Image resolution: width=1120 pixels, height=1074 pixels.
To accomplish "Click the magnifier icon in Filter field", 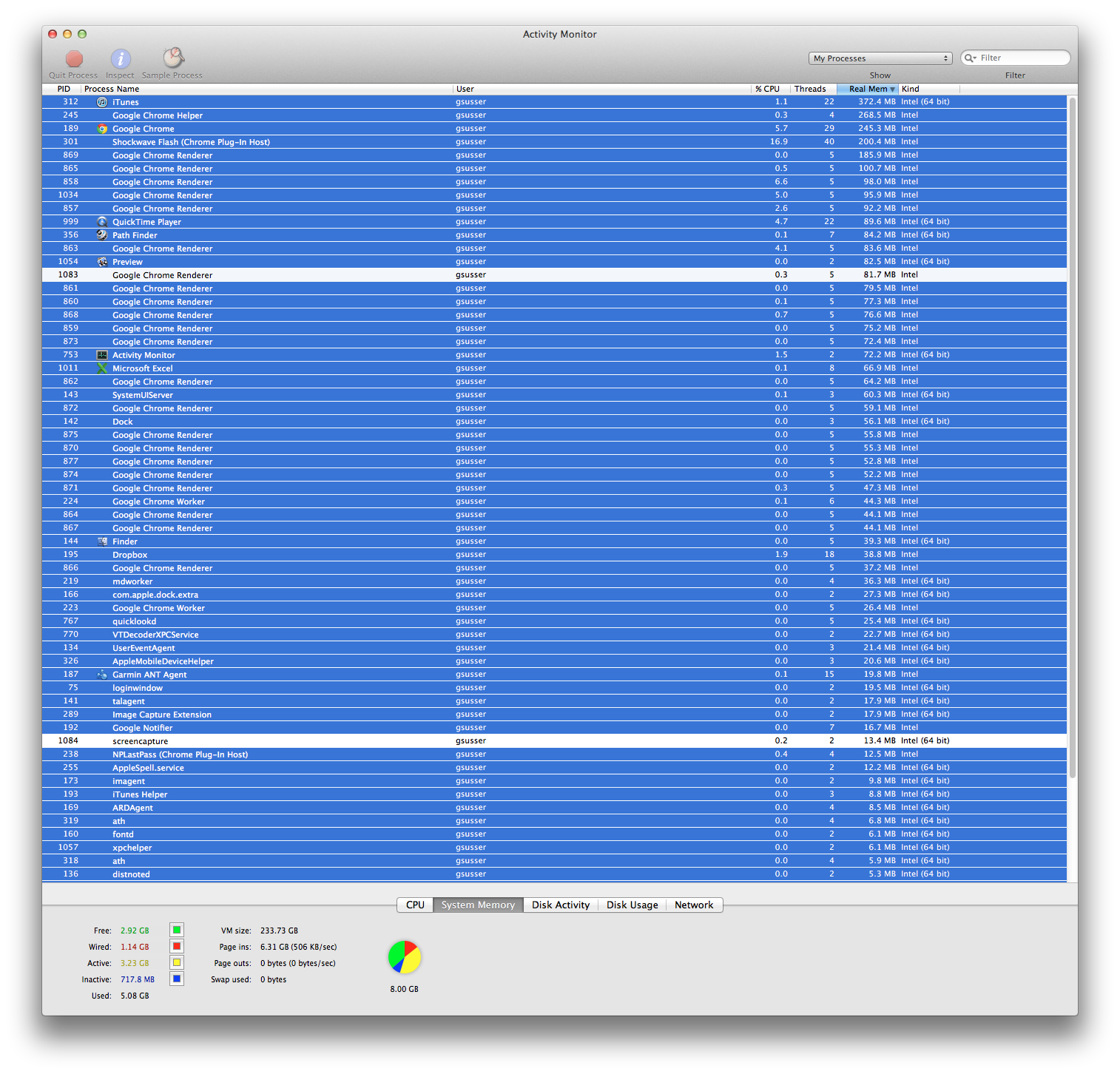I will point(970,58).
